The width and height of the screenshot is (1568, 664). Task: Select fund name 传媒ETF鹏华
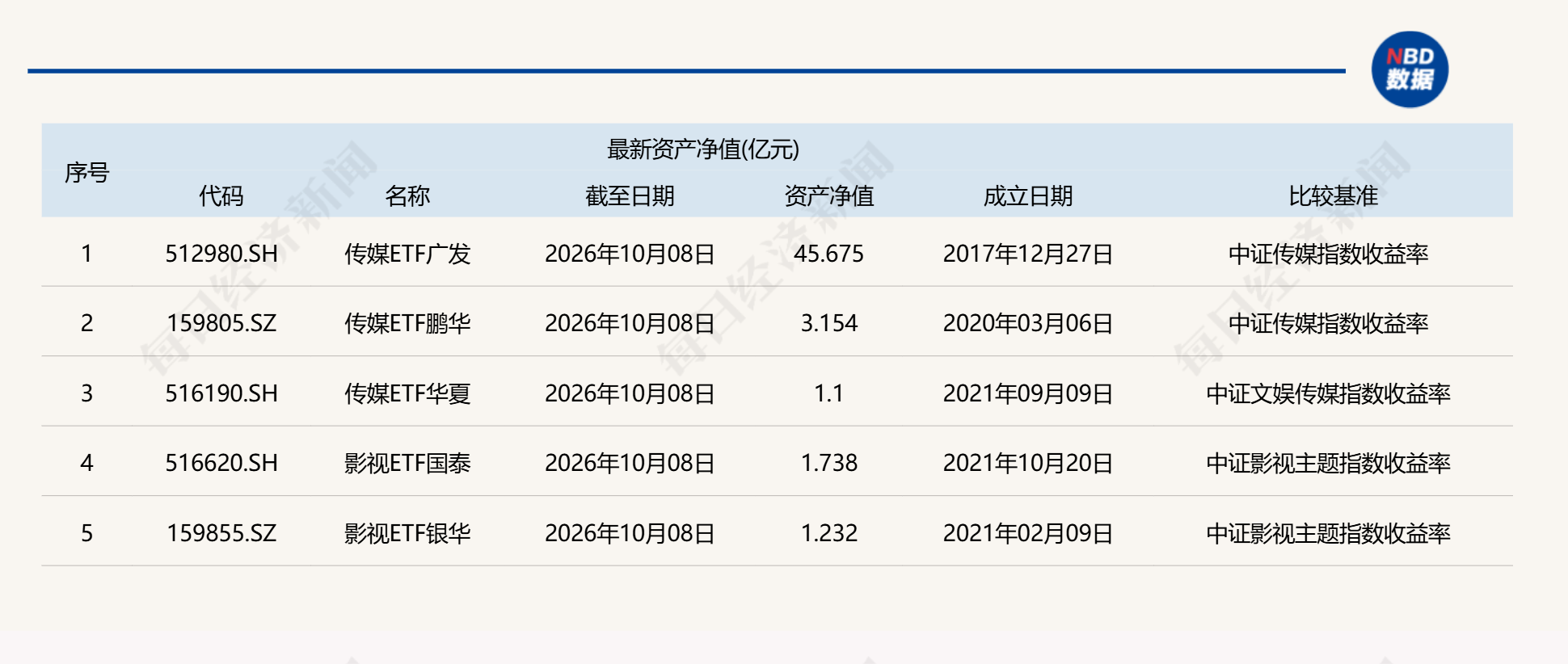pos(407,323)
